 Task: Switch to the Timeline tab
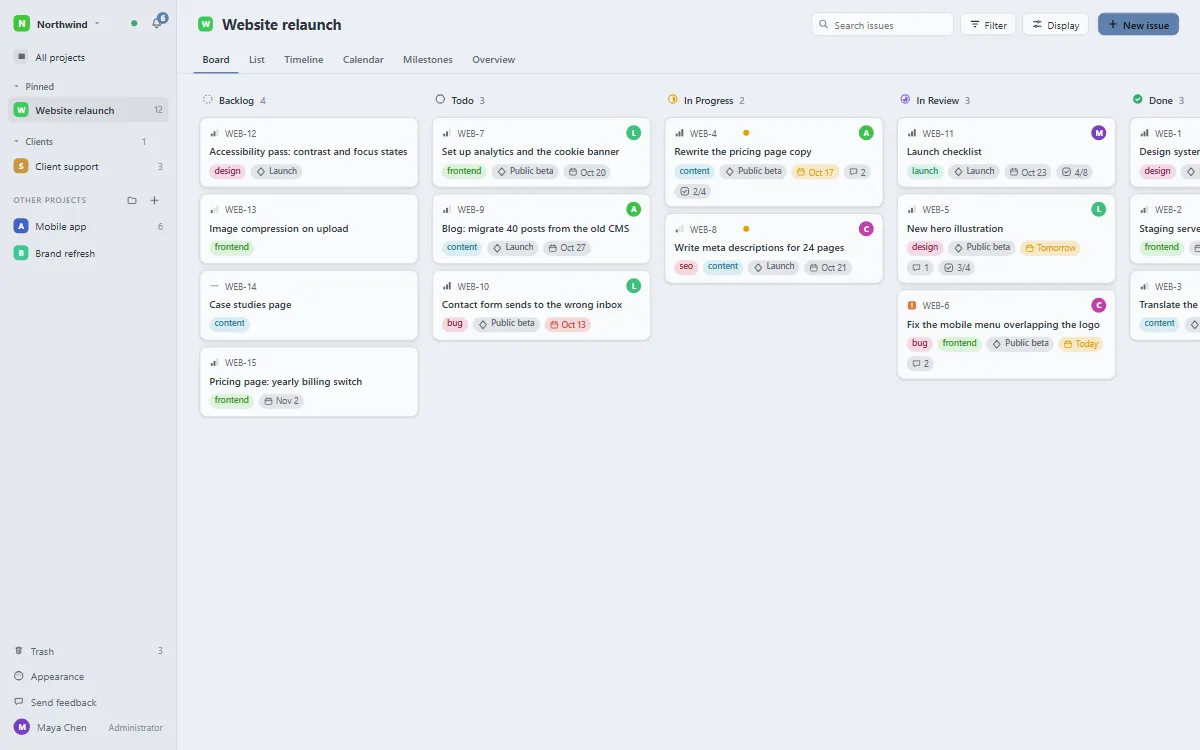(x=304, y=60)
